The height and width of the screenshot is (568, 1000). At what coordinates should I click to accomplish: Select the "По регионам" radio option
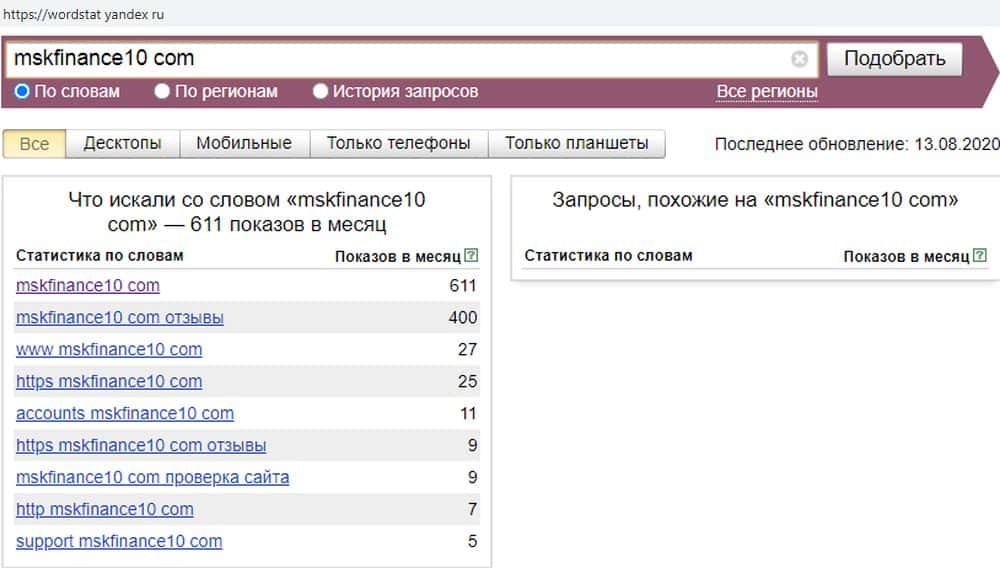pos(163,92)
